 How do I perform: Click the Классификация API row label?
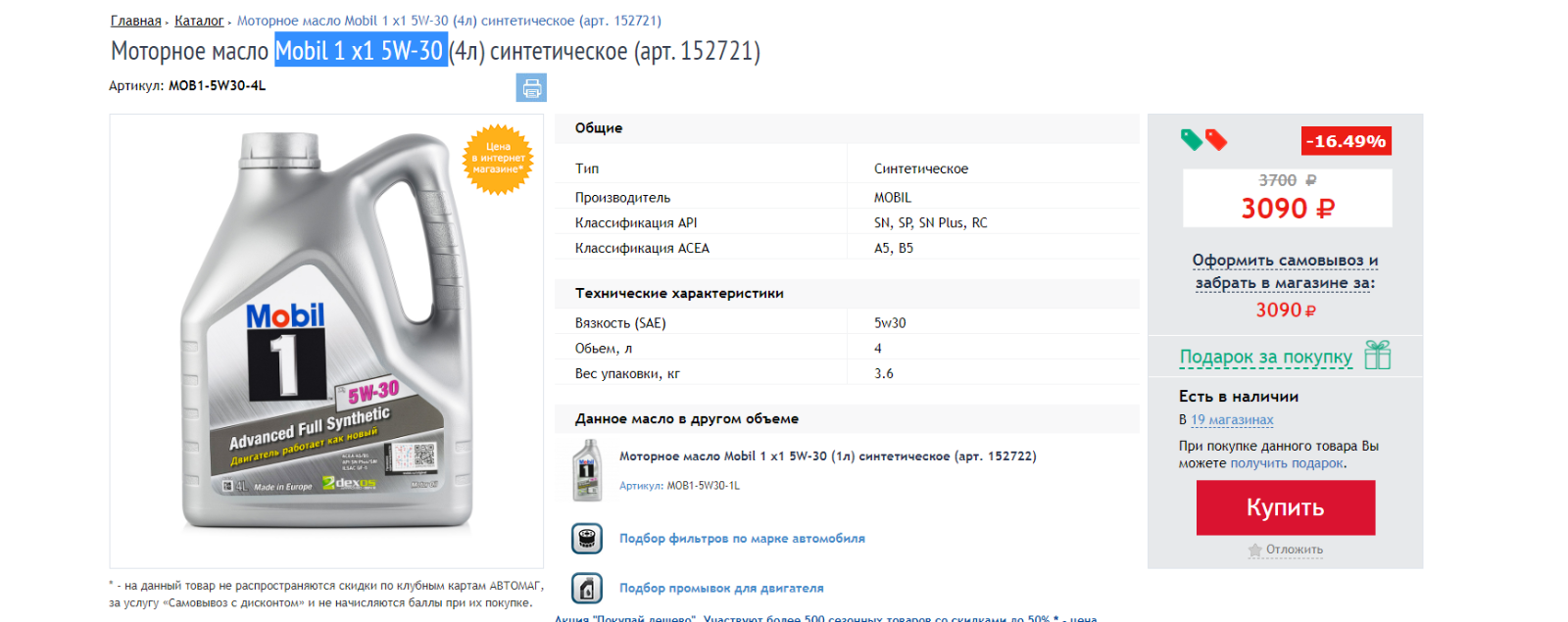pyautogui.click(x=636, y=222)
